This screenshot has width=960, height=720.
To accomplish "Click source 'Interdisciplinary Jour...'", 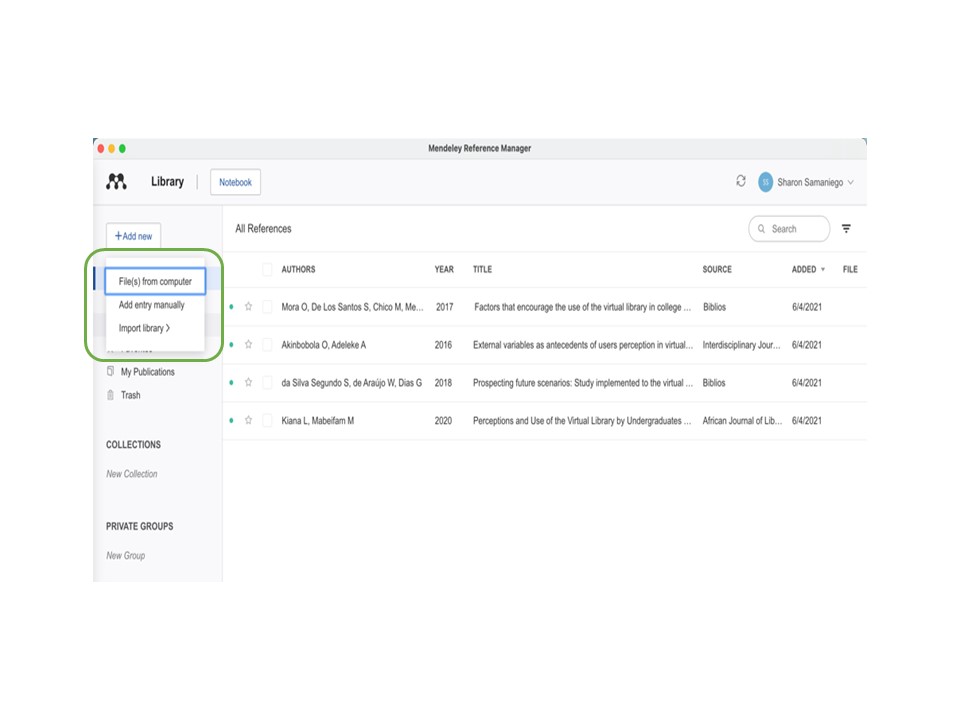I will pyautogui.click(x=741, y=345).
